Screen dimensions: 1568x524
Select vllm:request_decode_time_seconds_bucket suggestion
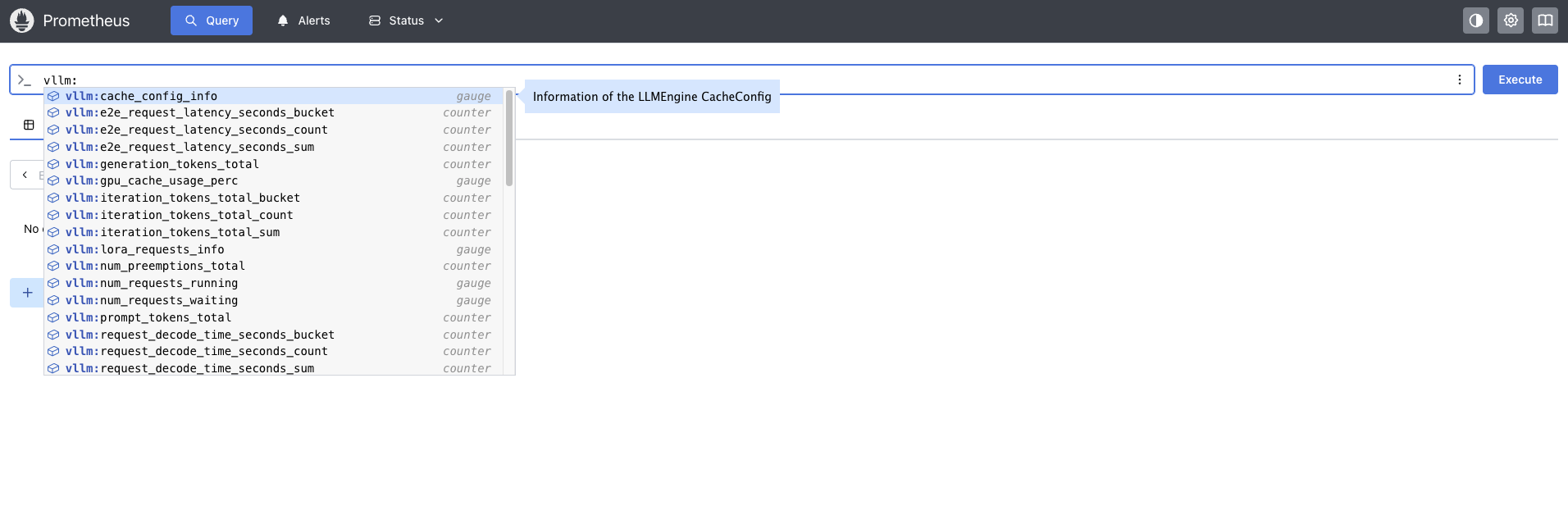(274, 335)
